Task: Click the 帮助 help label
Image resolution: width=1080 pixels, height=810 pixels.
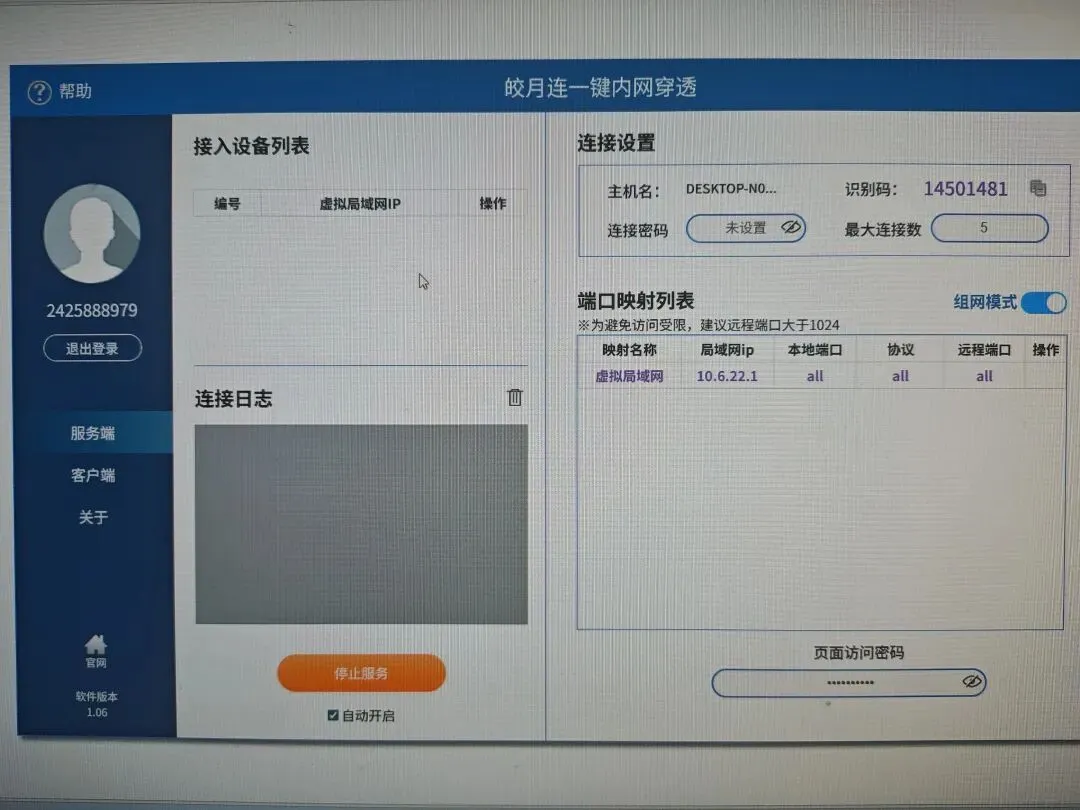Action: tap(75, 91)
